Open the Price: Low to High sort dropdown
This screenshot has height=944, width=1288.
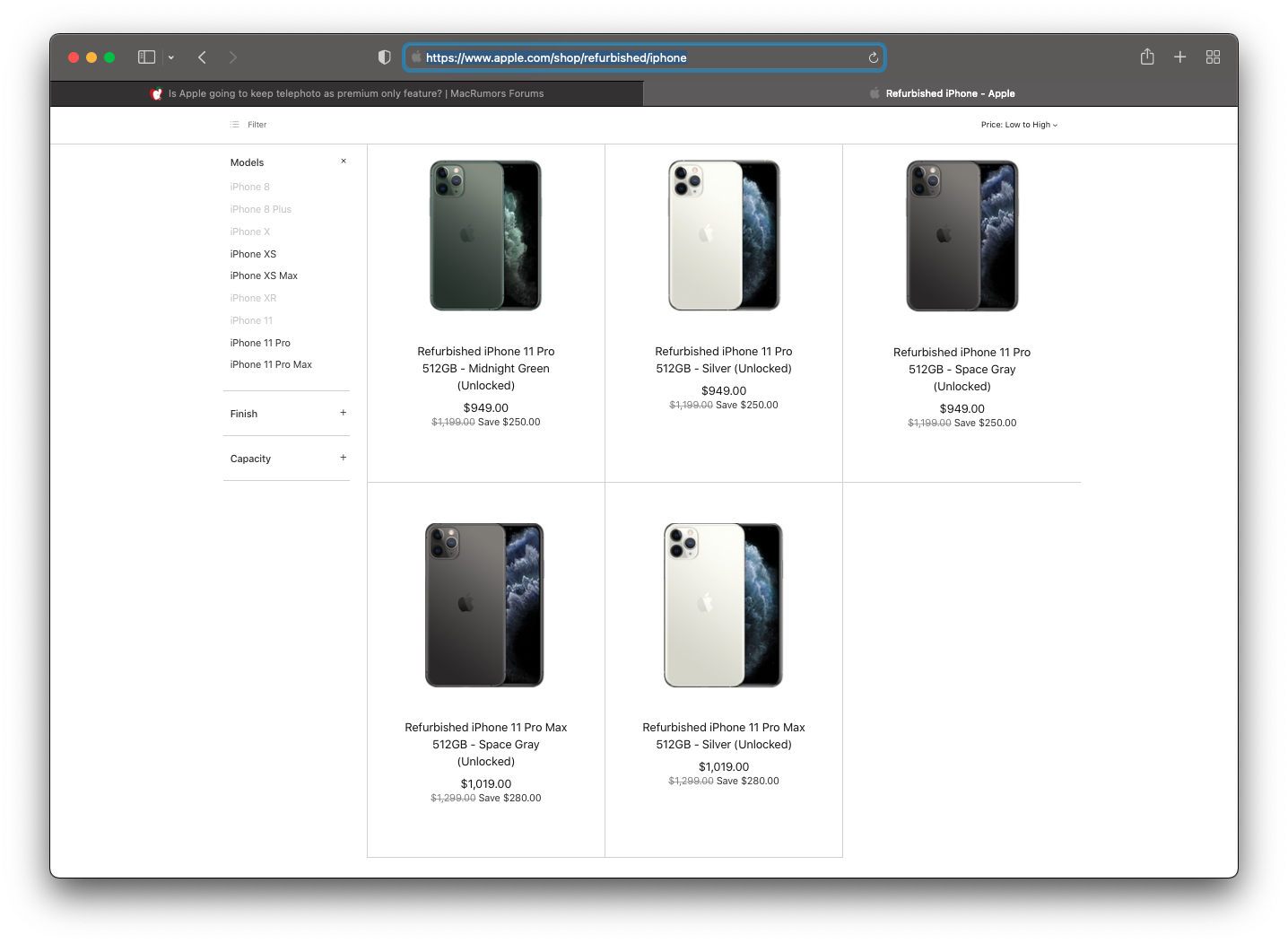tap(1019, 125)
